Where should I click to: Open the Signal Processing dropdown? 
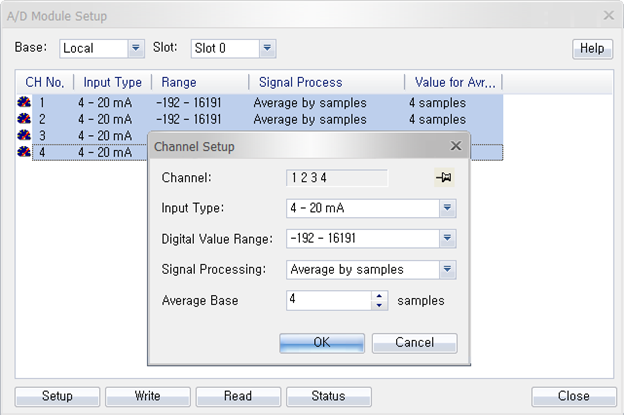click(447, 269)
